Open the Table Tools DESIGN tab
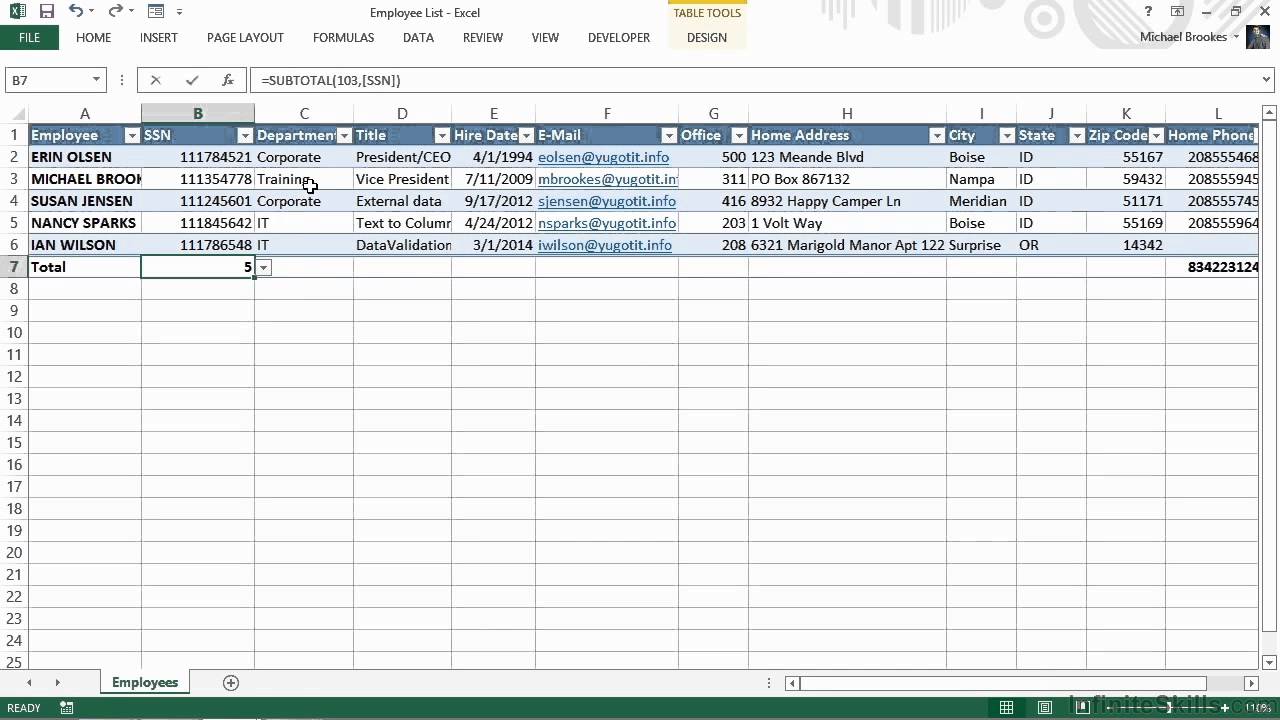This screenshot has height=720, width=1280. 707,38
